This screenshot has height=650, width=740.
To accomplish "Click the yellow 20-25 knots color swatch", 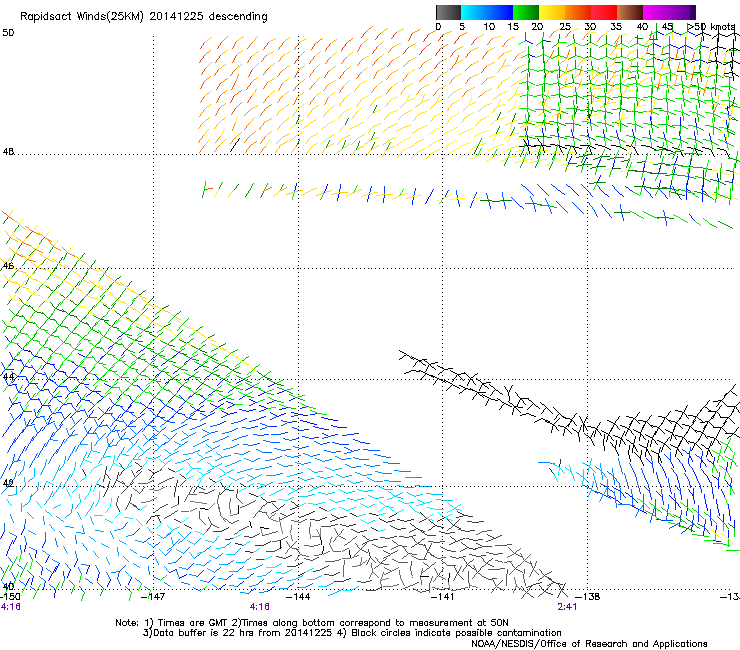I will [552, 12].
